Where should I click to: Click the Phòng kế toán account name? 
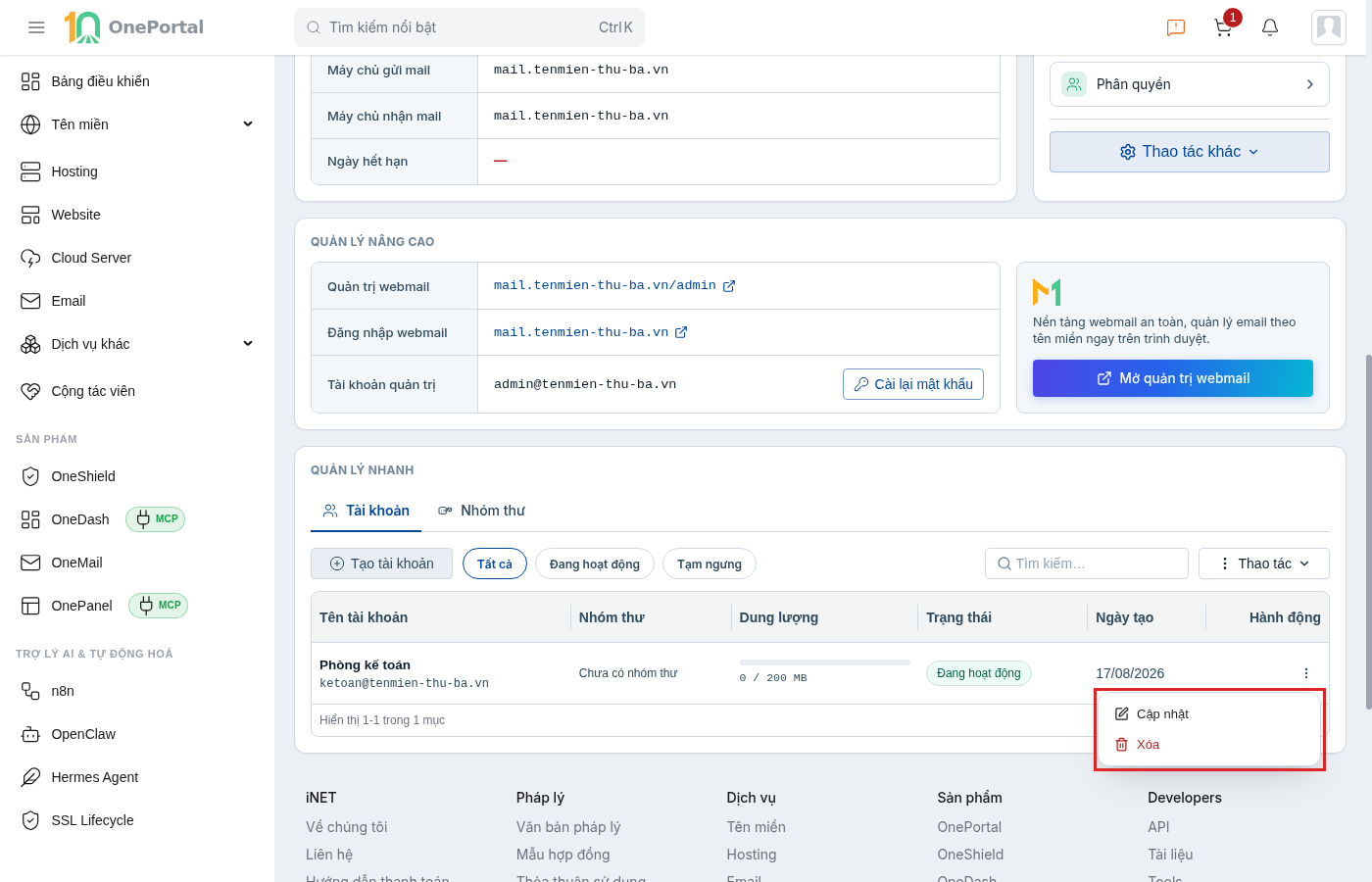(x=365, y=664)
